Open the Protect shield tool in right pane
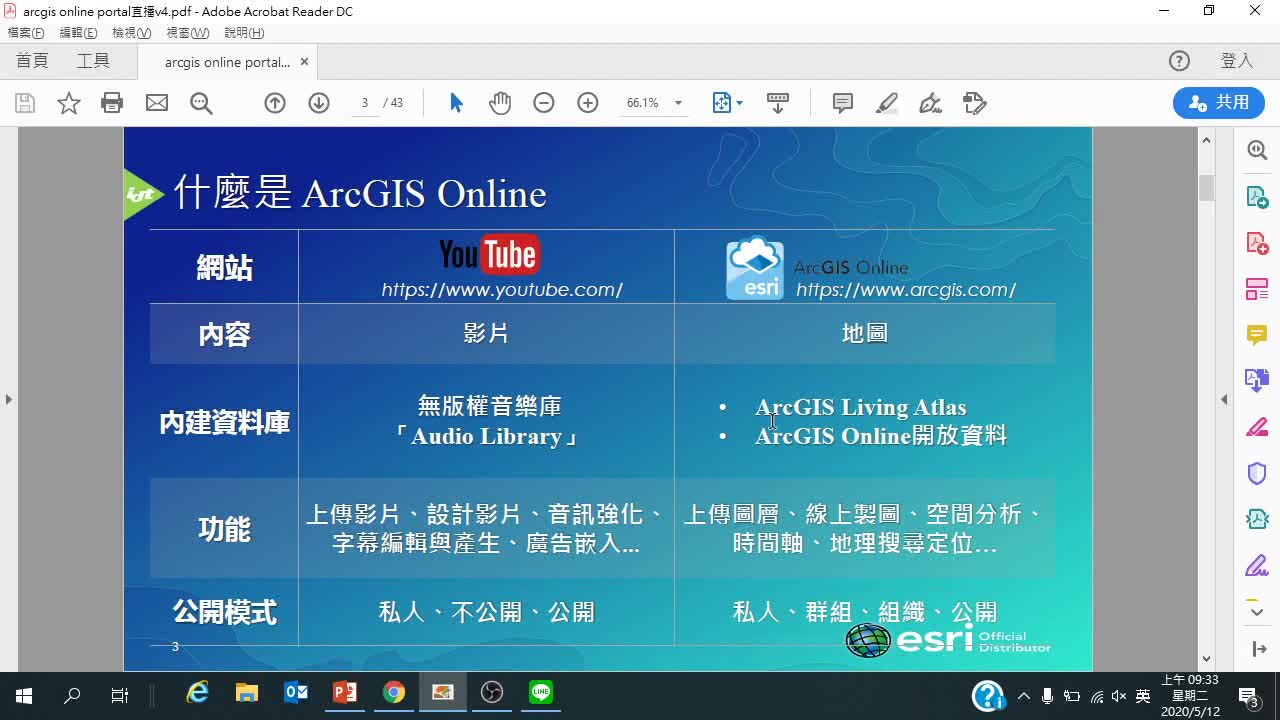Viewport: 1280px width, 720px height. click(x=1257, y=473)
